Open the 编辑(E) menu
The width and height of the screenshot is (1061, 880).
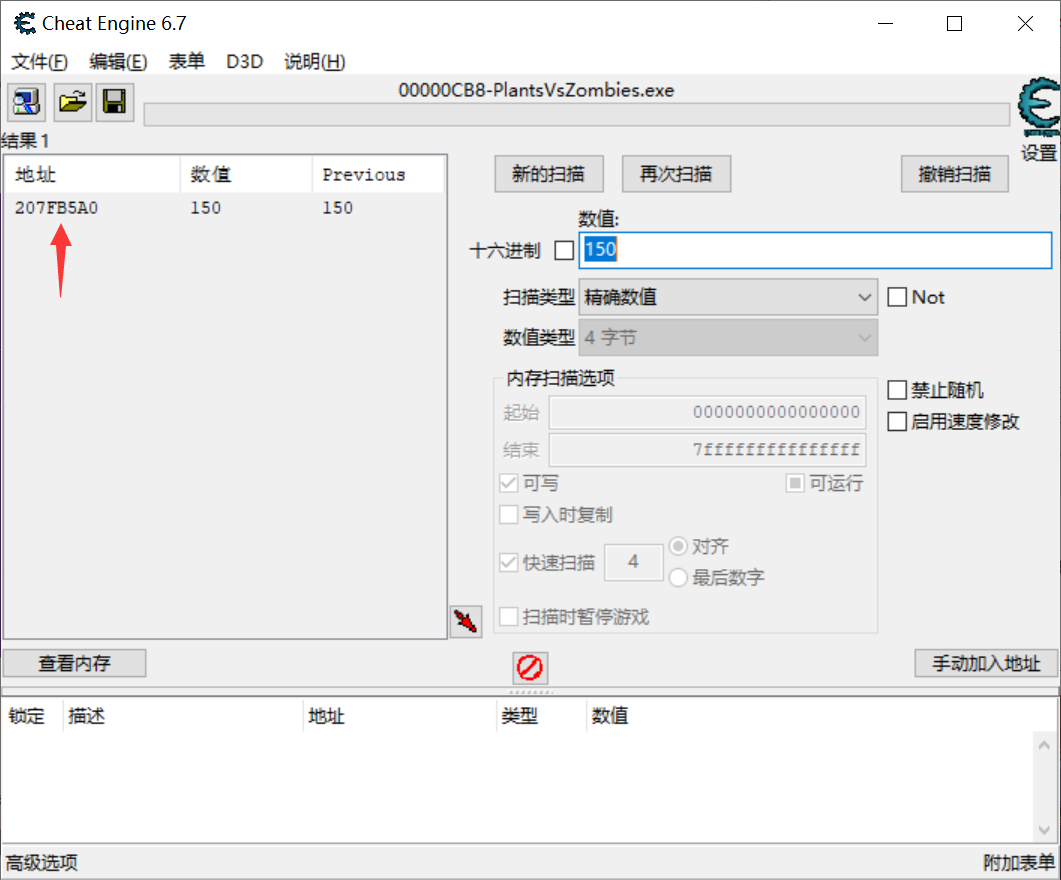click(118, 62)
